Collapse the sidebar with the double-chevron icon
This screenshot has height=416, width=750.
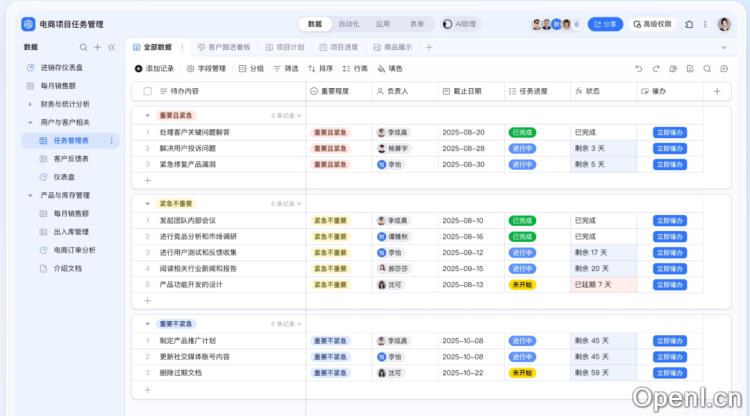[111, 47]
